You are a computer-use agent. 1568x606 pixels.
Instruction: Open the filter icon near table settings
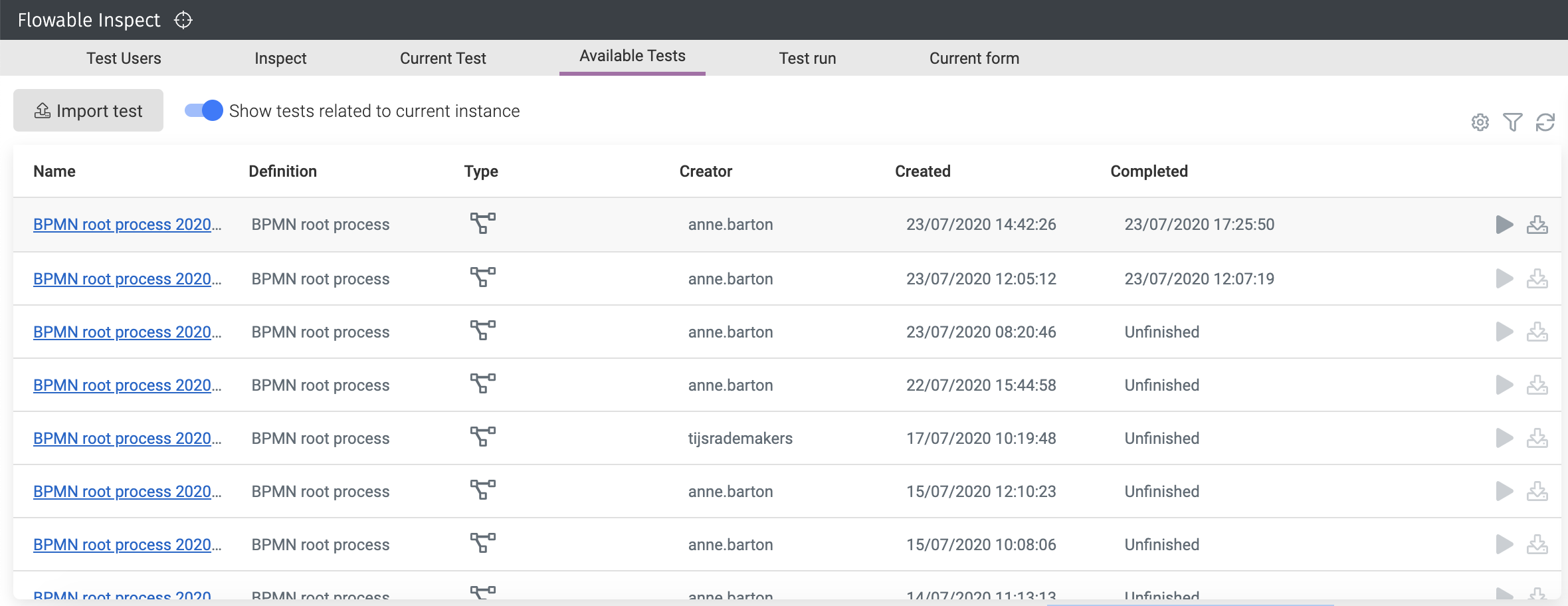(x=1513, y=122)
